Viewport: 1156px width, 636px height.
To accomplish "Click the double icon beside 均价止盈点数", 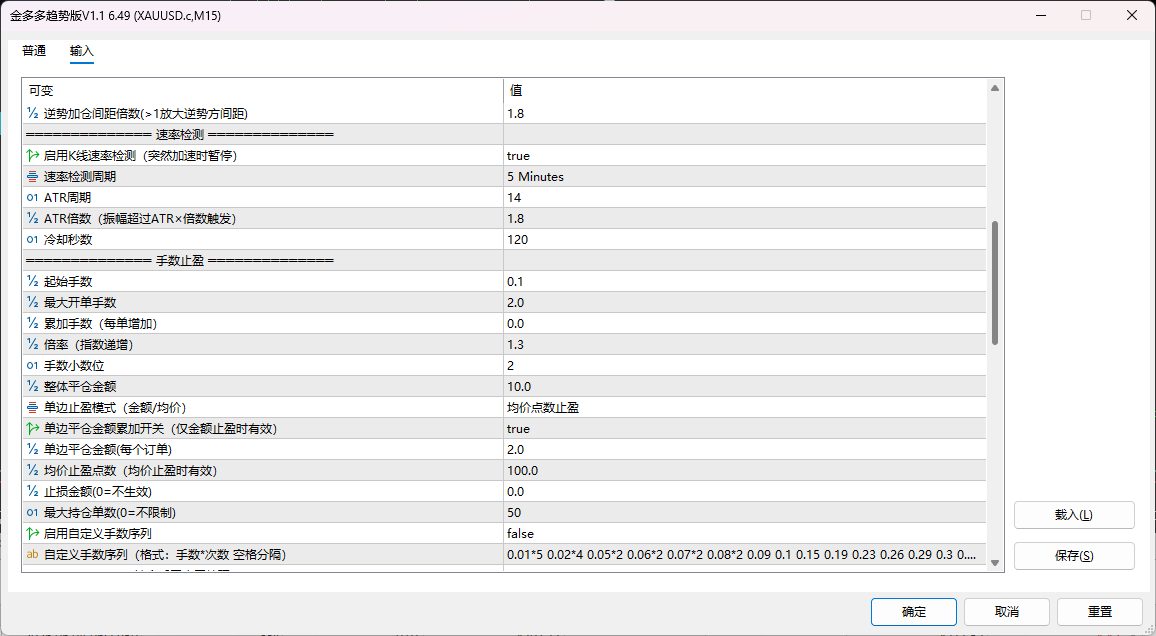I will (32, 471).
